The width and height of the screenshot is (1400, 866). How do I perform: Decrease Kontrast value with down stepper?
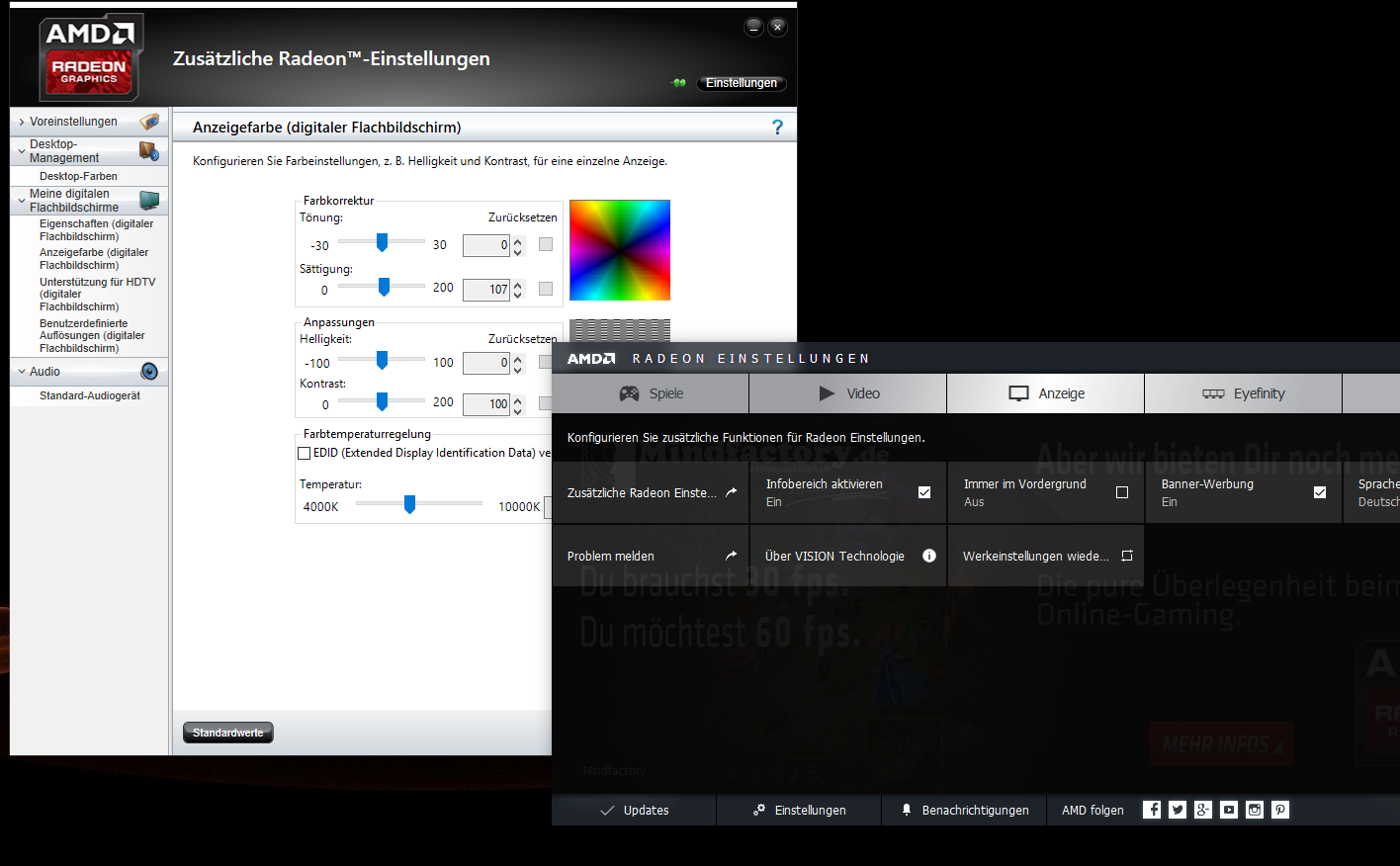[517, 409]
